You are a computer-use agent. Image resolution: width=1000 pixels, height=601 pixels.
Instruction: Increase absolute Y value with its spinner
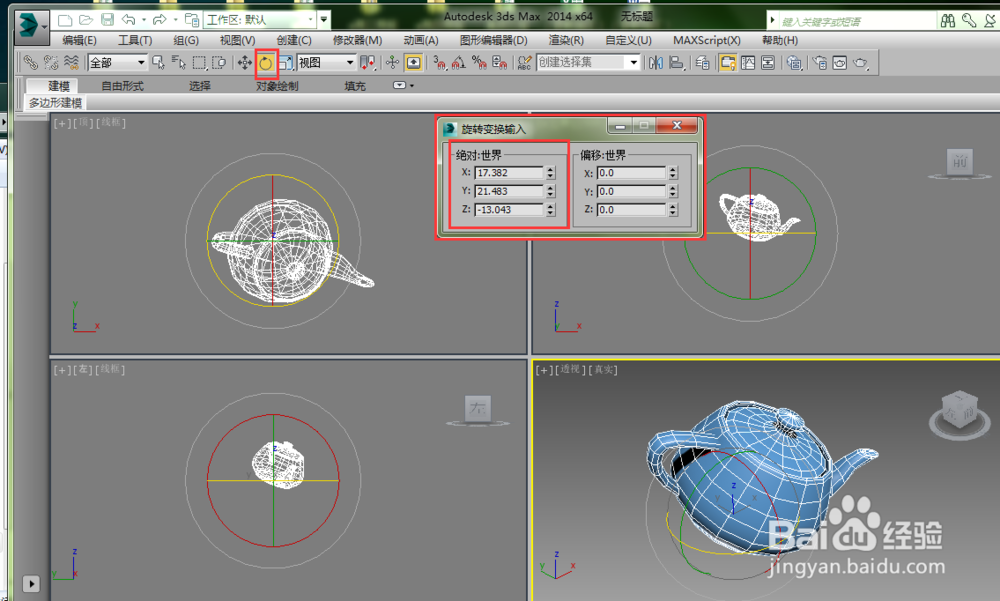(x=550, y=188)
